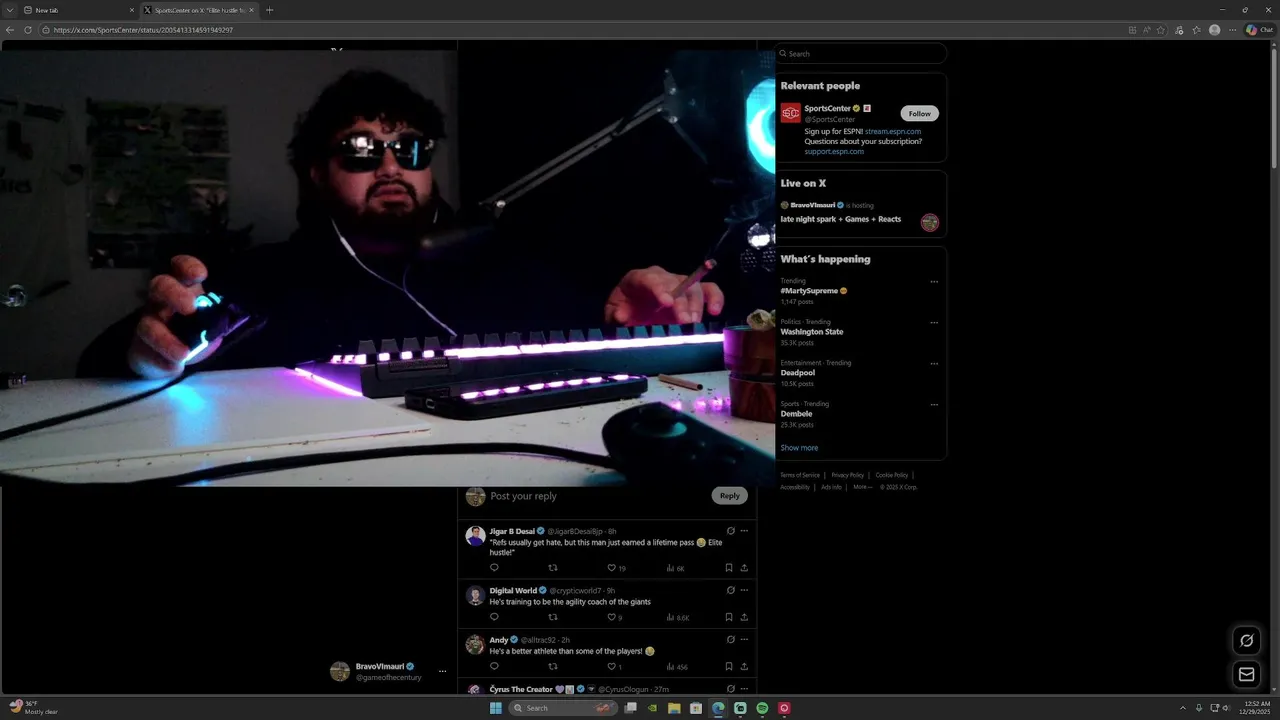This screenshot has width=1280, height=720.
Task: Expand the More footer menu
Action: coord(861,487)
